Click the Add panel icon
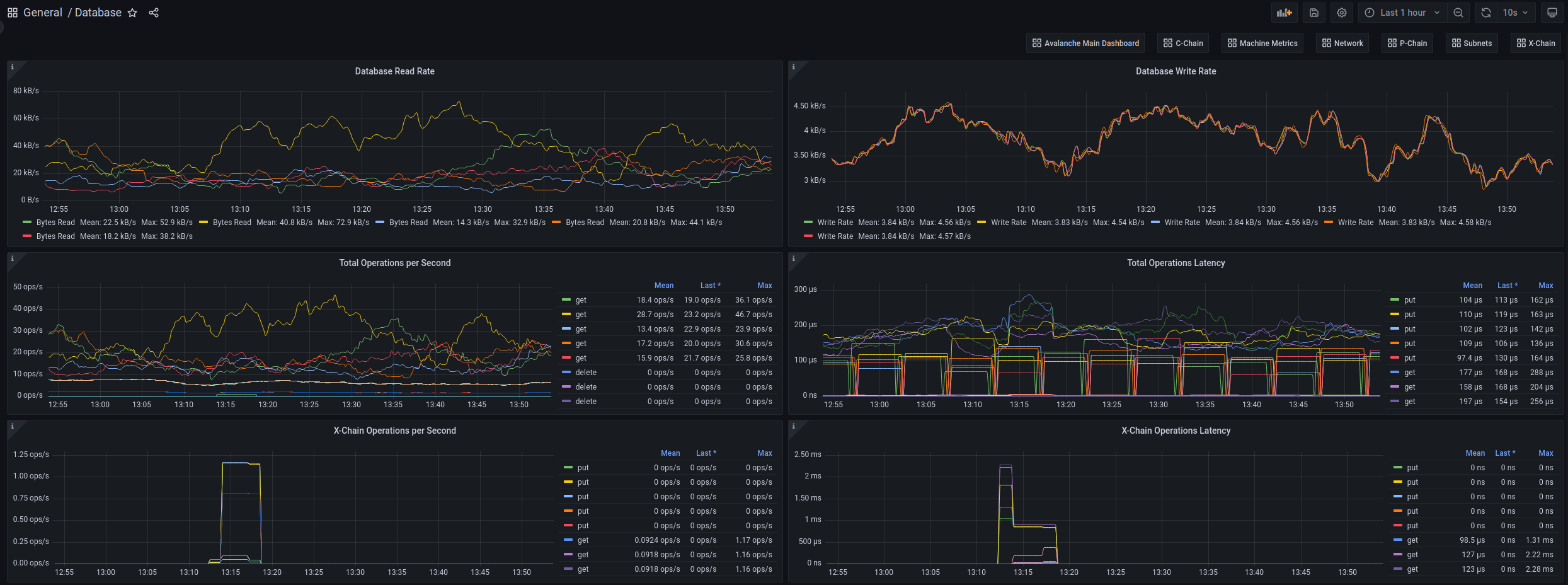 [x=1284, y=13]
